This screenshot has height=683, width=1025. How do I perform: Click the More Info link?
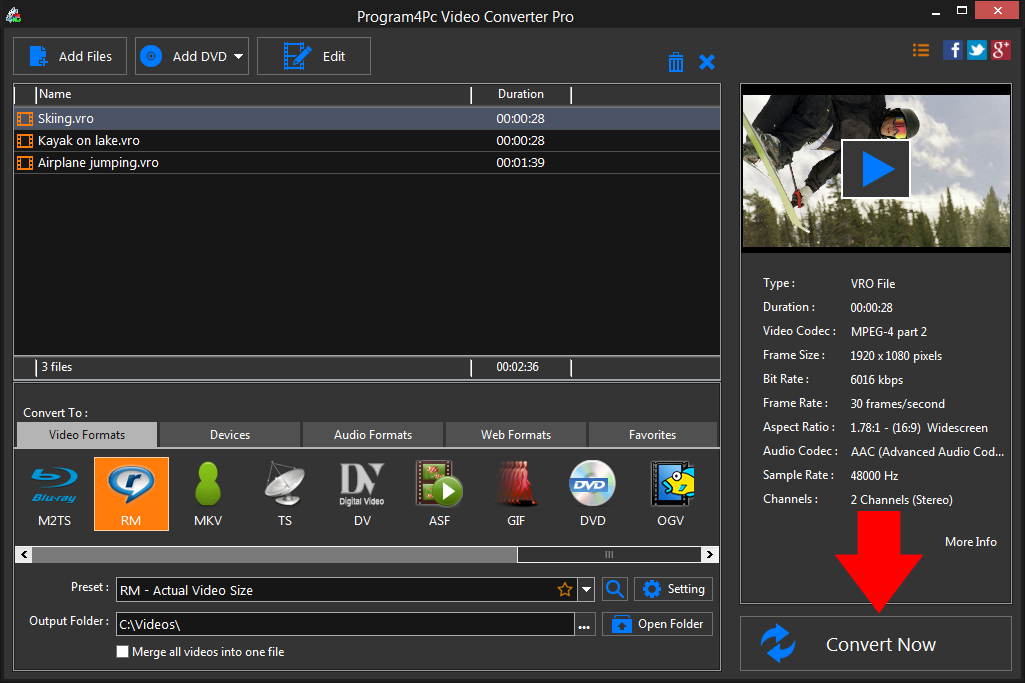970,541
